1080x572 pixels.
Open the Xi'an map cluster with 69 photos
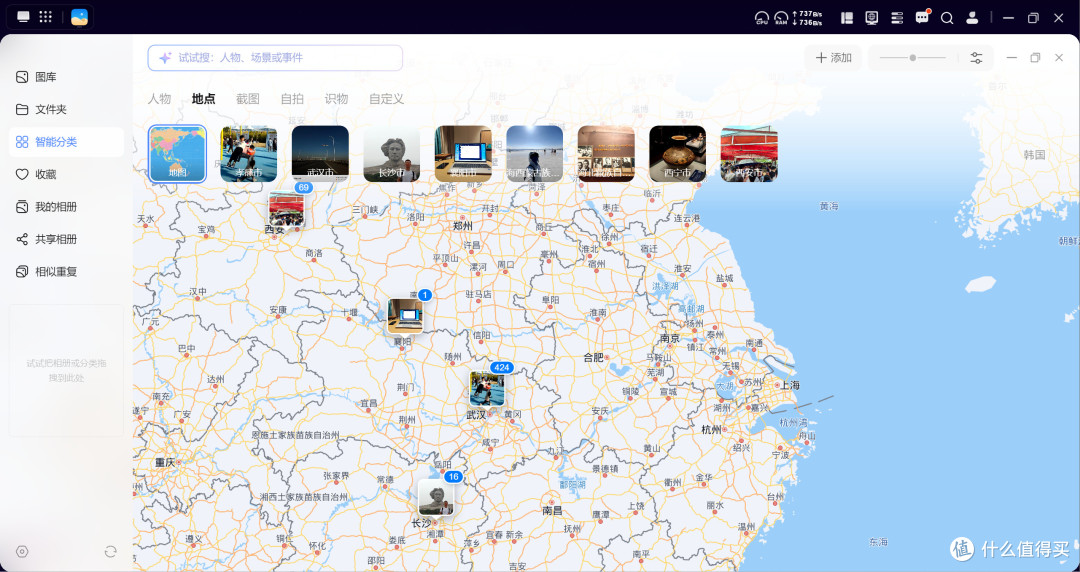(287, 210)
